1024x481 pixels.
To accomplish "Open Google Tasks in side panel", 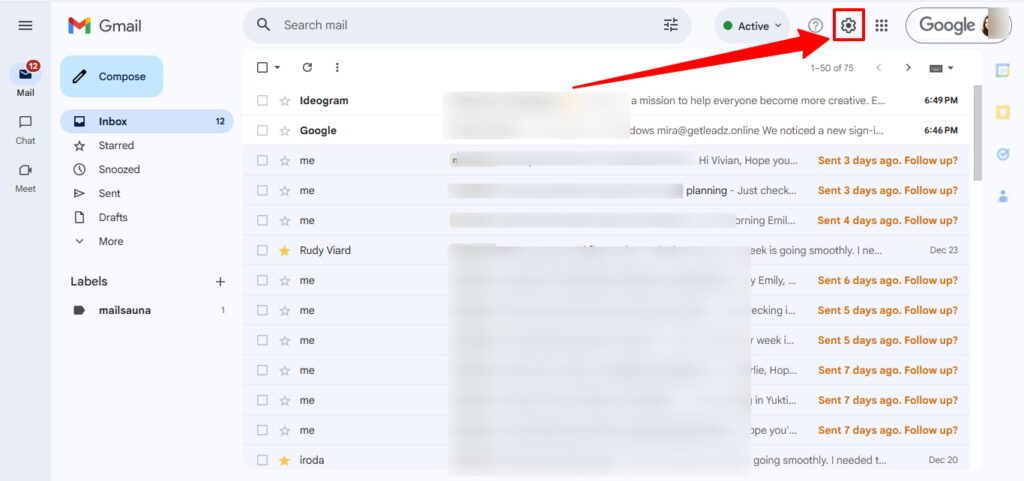I will [x=1003, y=154].
